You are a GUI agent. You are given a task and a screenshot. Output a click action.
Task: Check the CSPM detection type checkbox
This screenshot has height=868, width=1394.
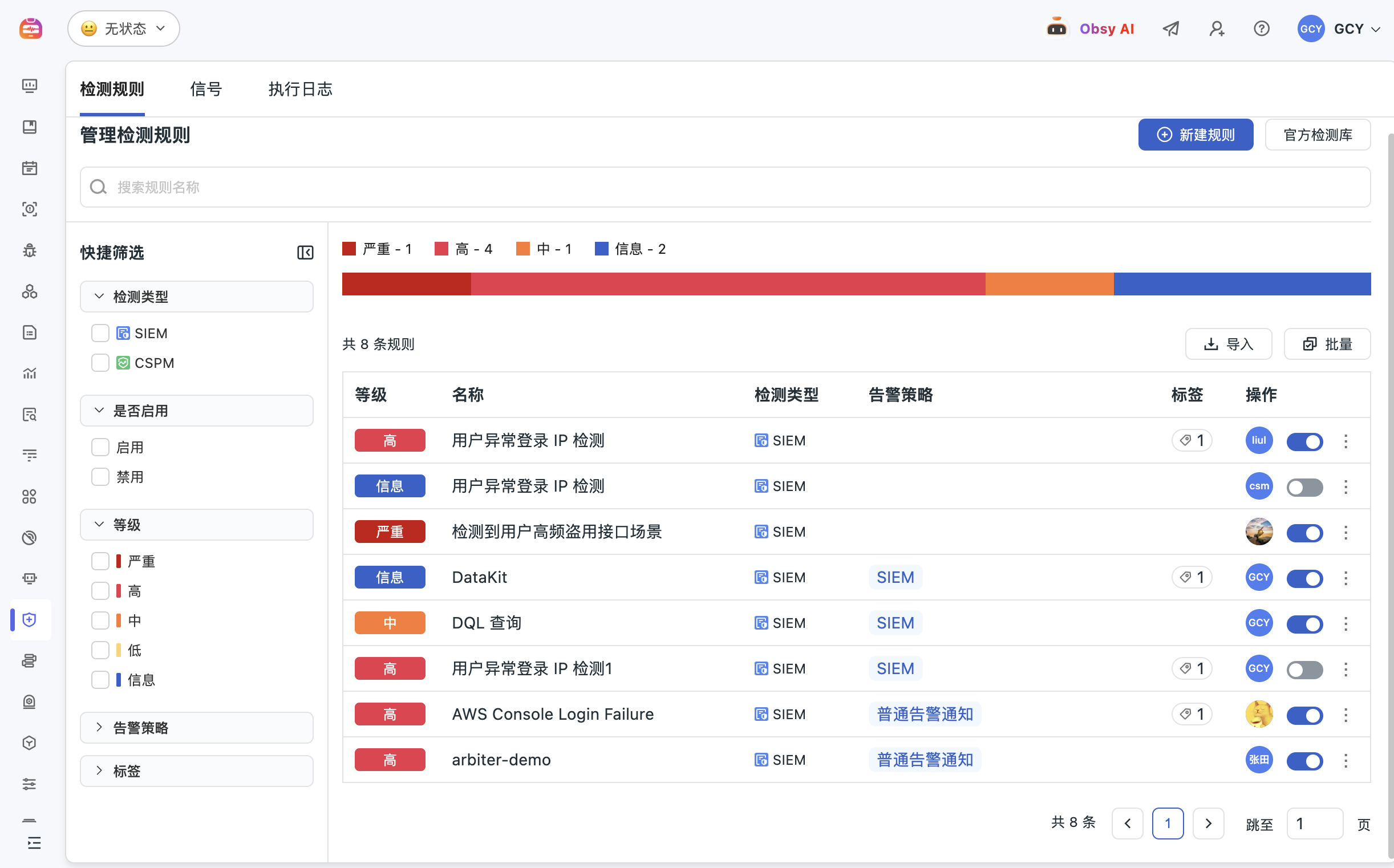pos(100,363)
